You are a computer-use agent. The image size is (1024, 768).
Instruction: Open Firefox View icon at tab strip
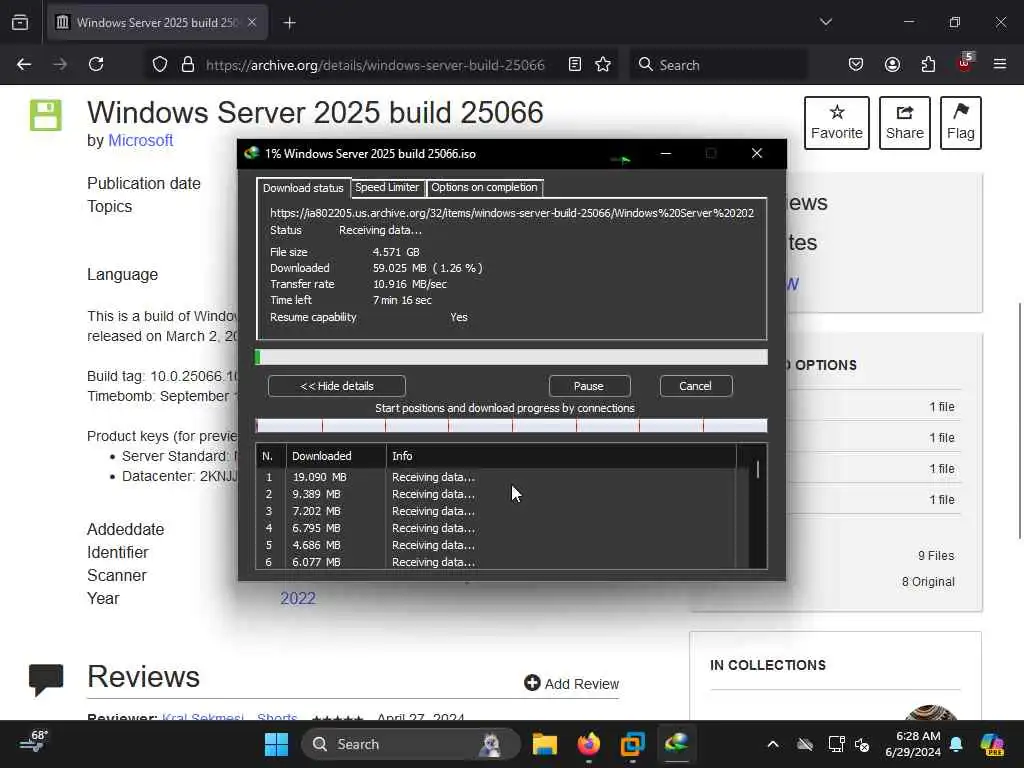click(x=20, y=23)
